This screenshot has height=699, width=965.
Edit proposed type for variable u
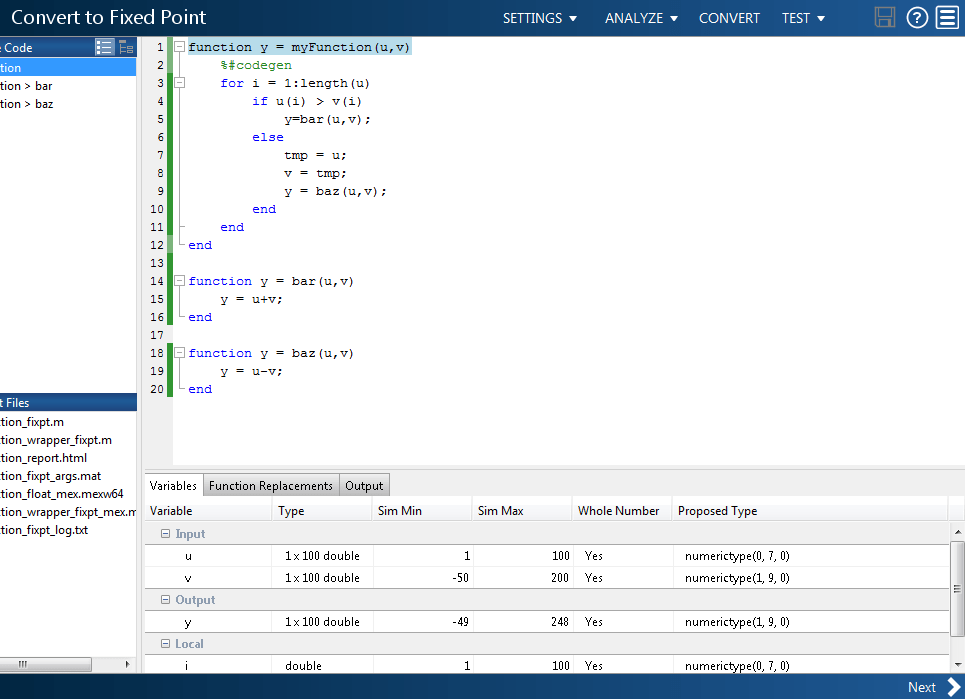coord(737,556)
